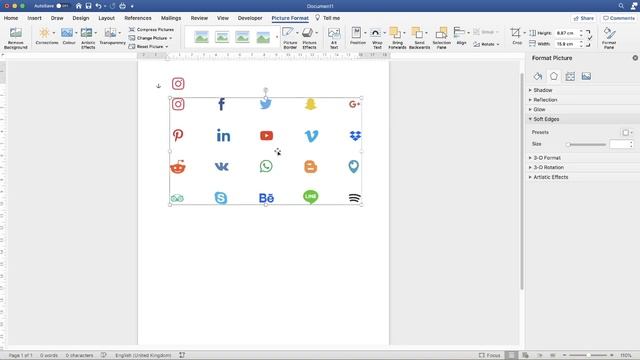Click Bring Forwards
The image size is (640, 360).
397,38
